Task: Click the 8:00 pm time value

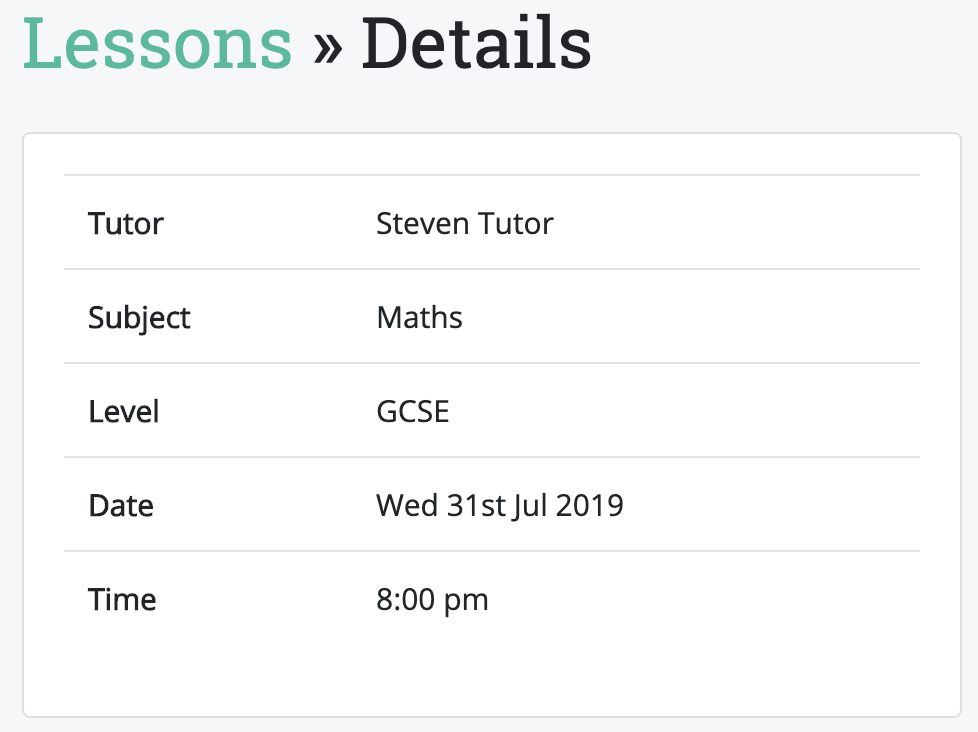Action: point(432,600)
